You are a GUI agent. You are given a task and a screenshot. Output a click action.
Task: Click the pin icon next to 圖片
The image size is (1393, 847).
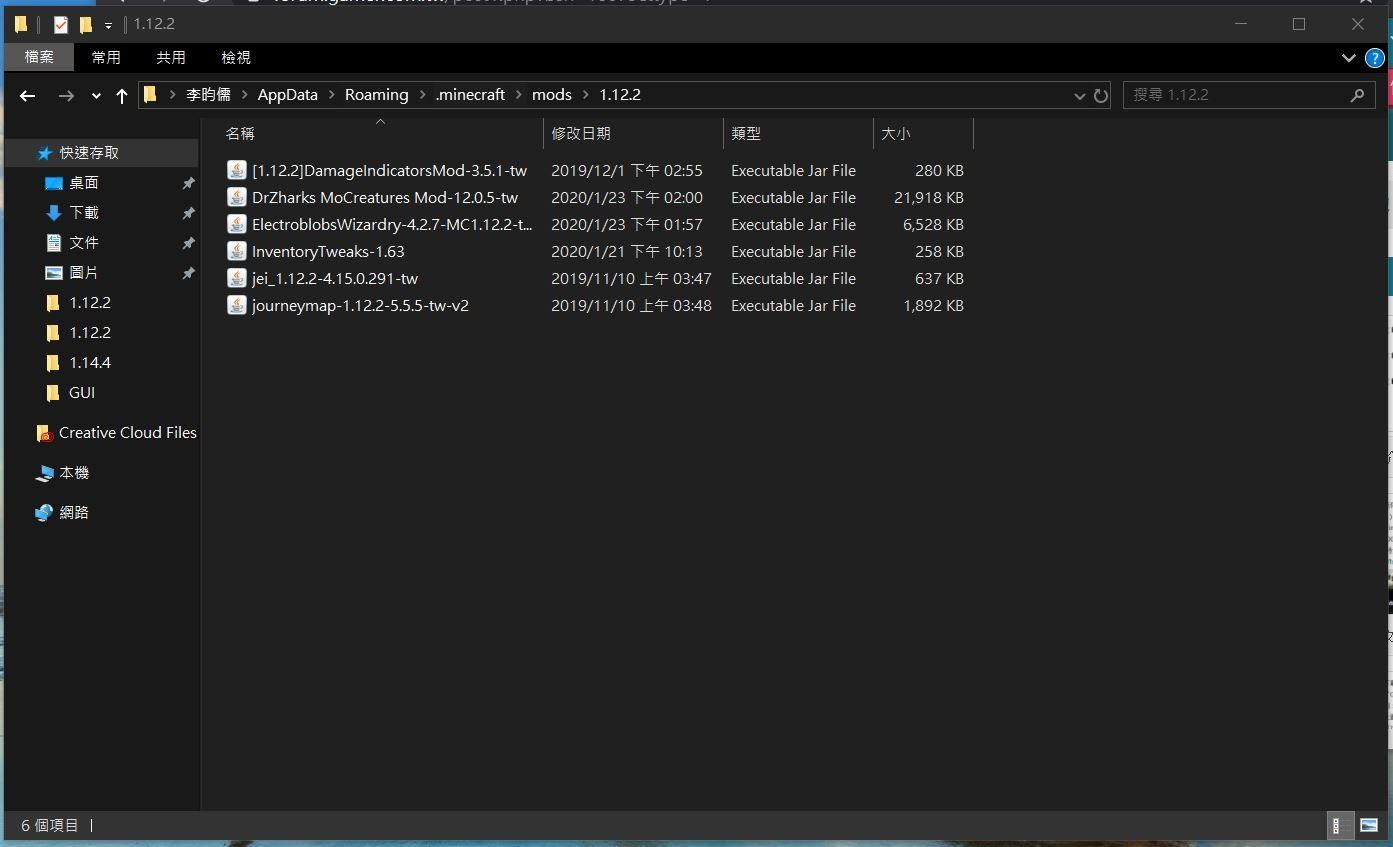click(x=187, y=273)
